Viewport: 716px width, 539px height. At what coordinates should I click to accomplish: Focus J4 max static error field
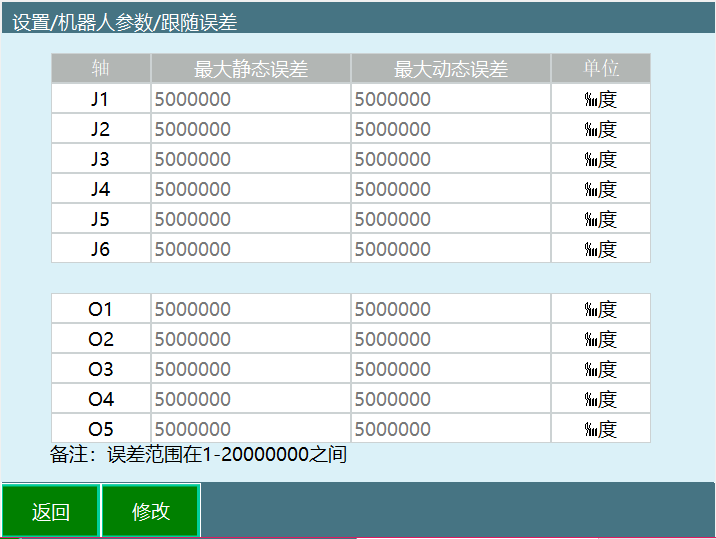(250, 189)
